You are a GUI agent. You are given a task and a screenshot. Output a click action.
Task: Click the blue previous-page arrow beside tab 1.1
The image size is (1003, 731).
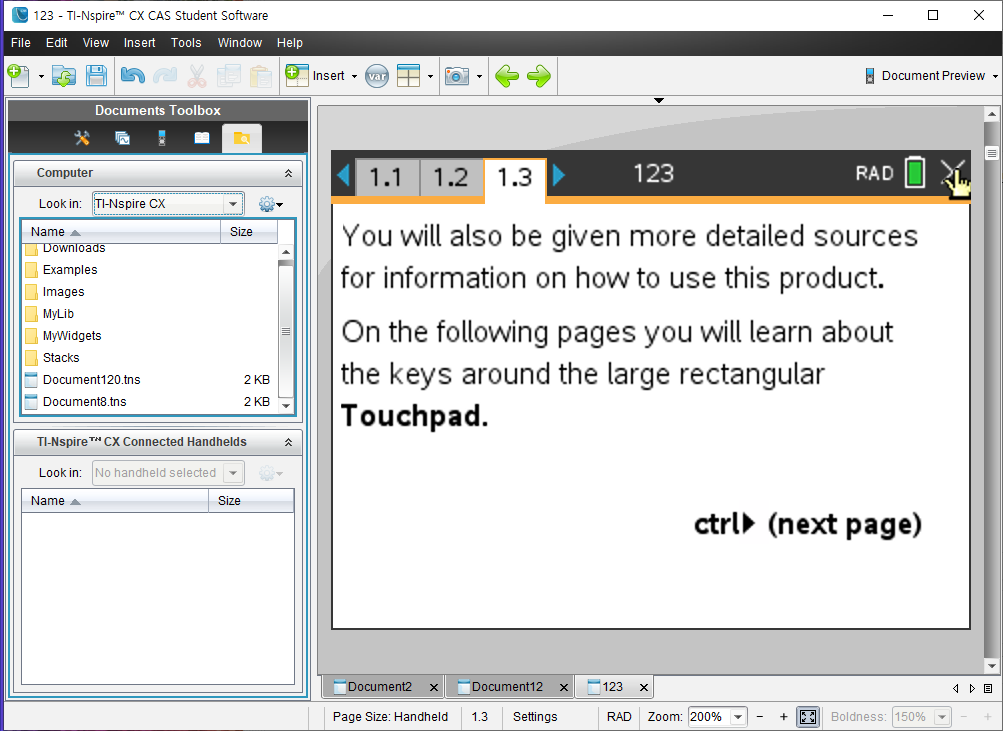(x=344, y=175)
